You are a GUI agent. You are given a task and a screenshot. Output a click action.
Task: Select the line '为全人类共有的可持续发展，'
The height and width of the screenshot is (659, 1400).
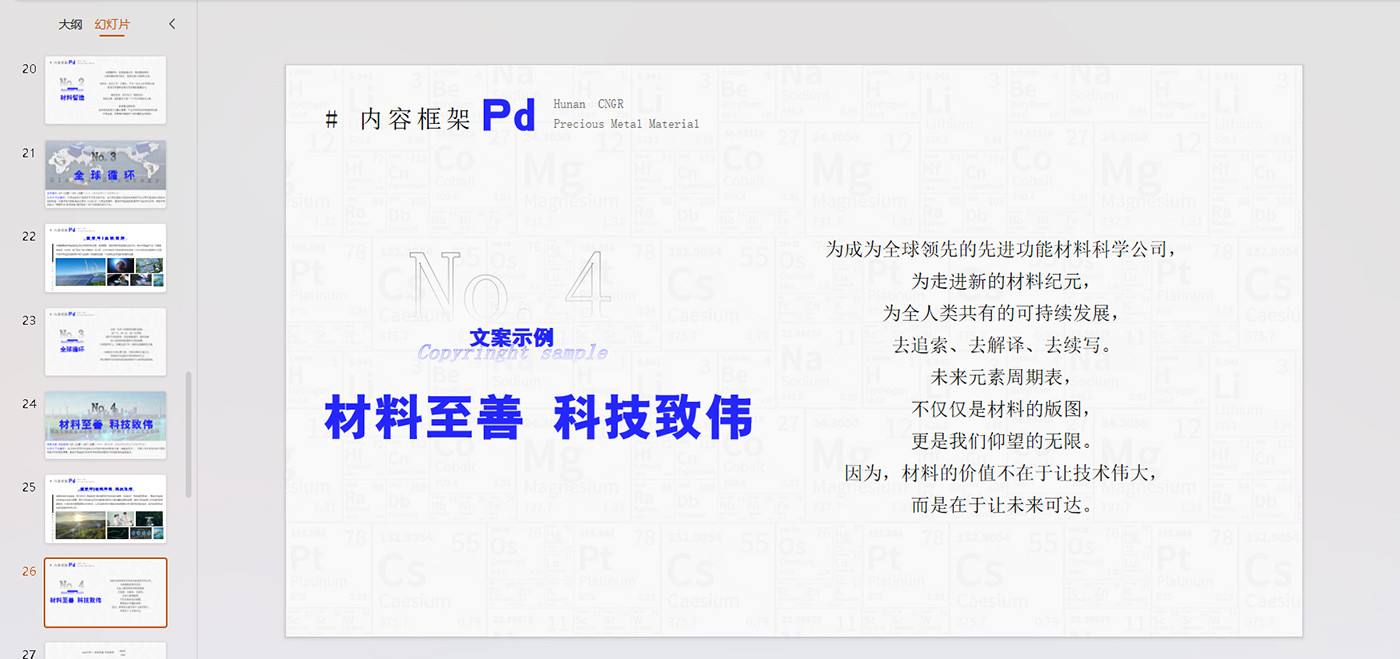click(x=1001, y=314)
